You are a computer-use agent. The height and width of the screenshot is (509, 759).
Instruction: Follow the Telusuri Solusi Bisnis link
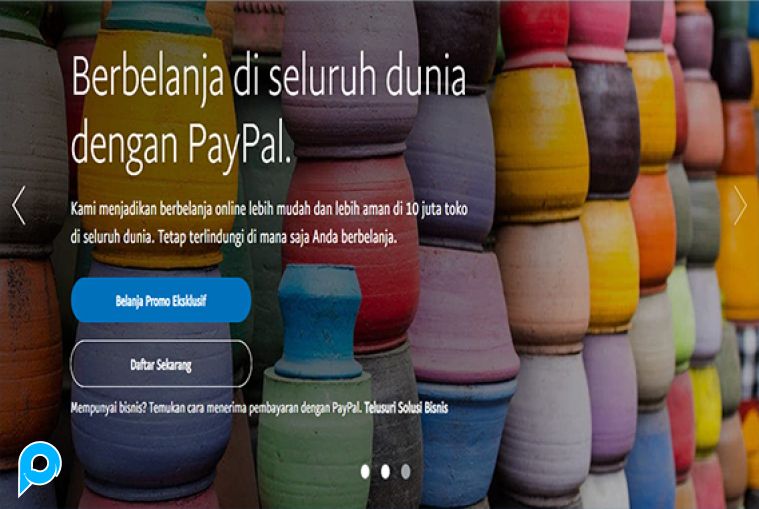[x=406, y=407]
